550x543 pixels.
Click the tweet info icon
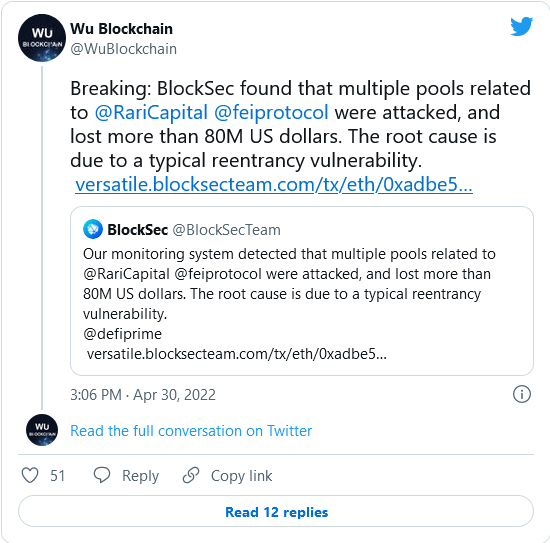[x=522, y=394]
